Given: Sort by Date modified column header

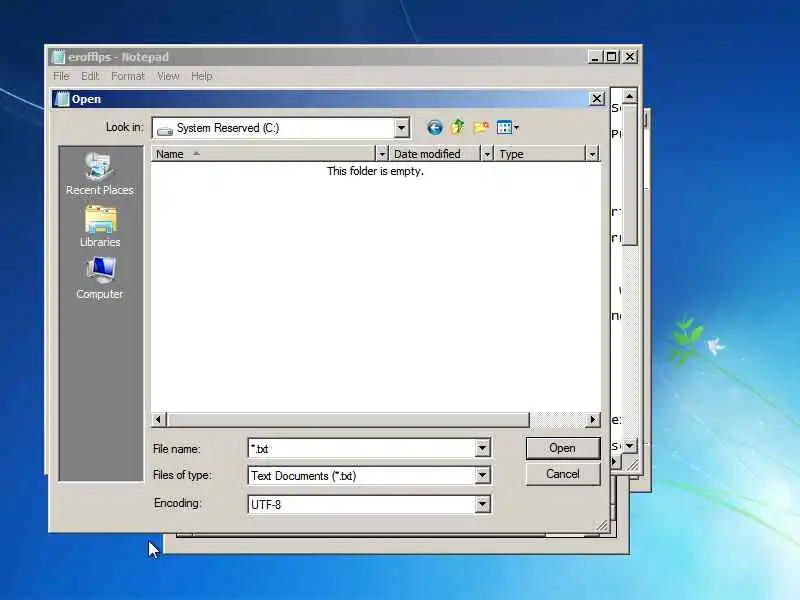Looking at the screenshot, I should (435, 154).
